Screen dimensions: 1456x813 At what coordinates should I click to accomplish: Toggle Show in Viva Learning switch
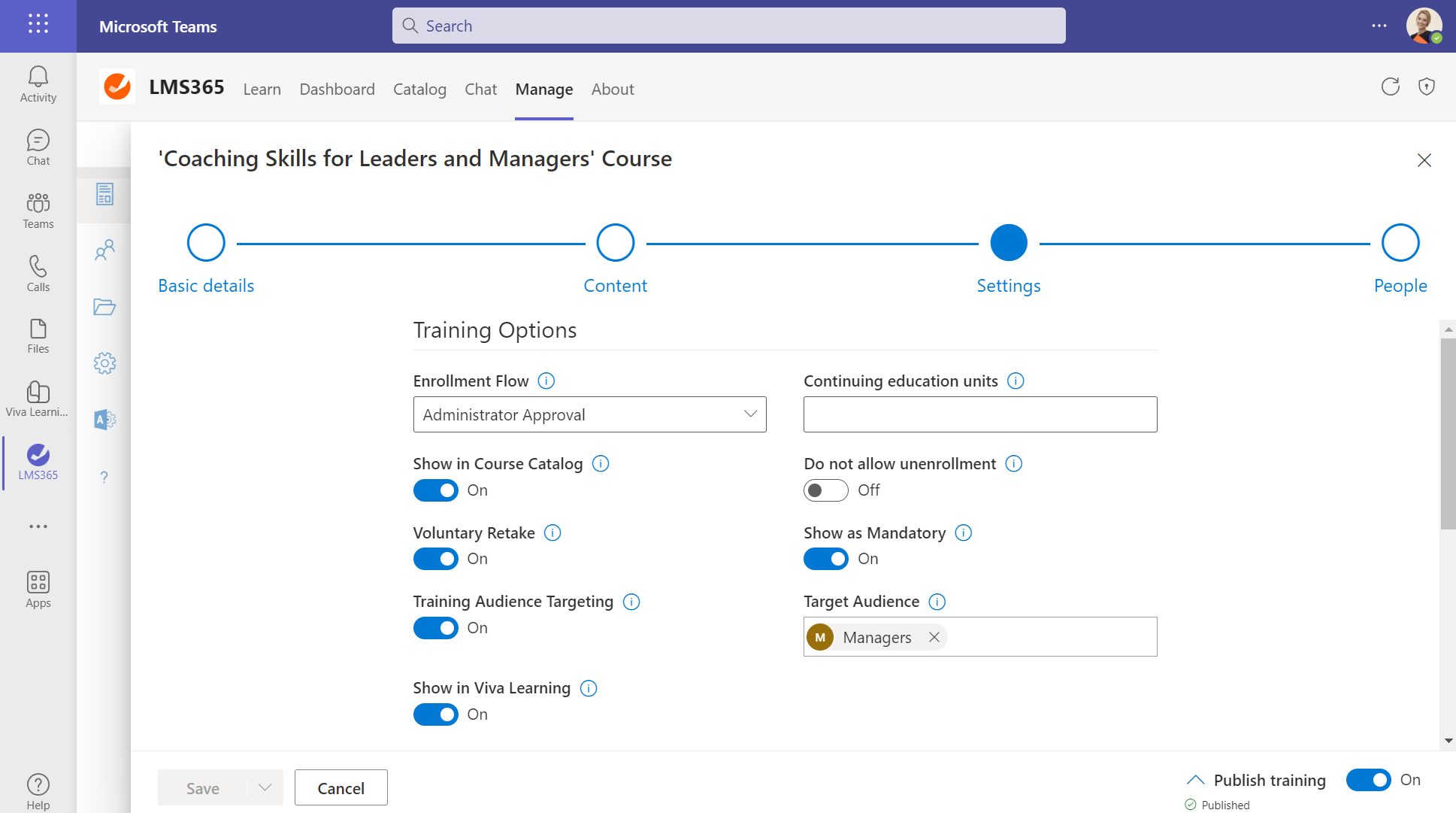(435, 714)
